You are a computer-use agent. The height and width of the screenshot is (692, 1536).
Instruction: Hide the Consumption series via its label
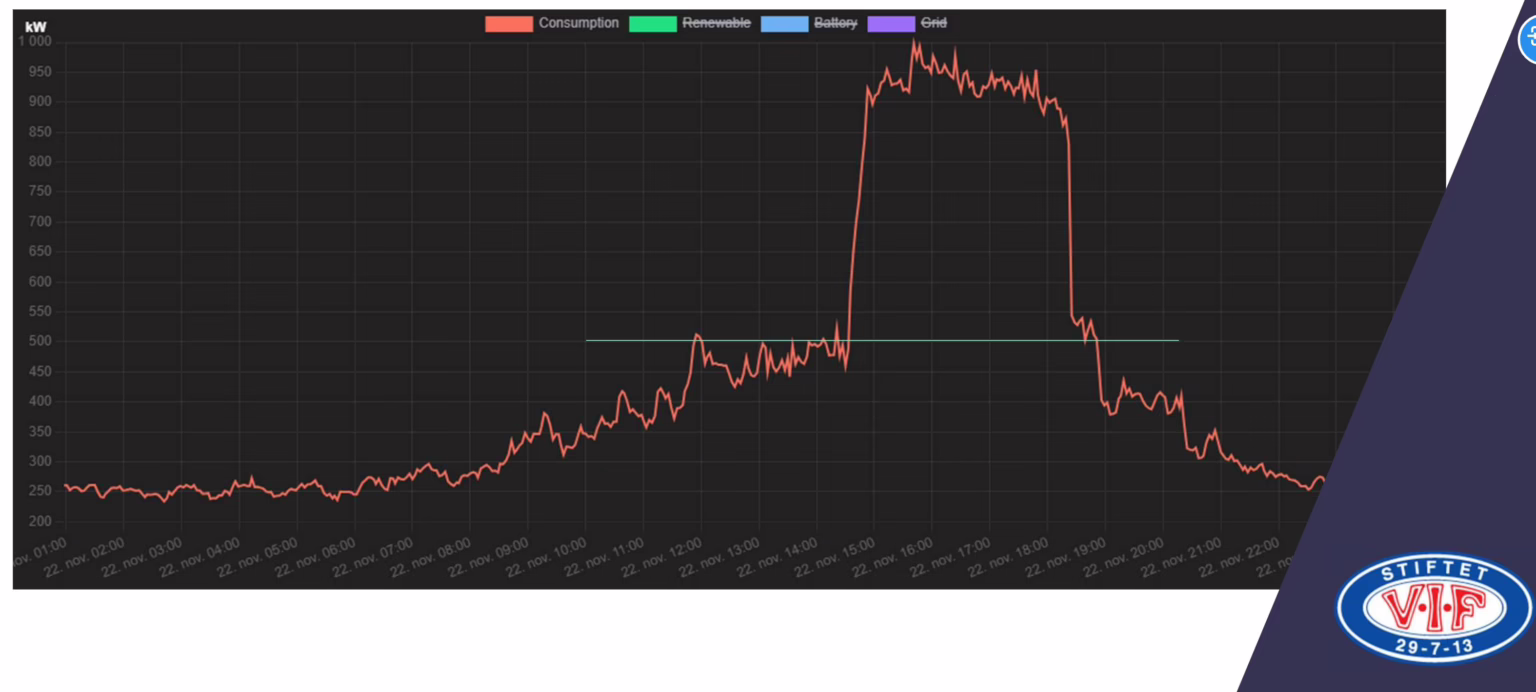point(578,23)
